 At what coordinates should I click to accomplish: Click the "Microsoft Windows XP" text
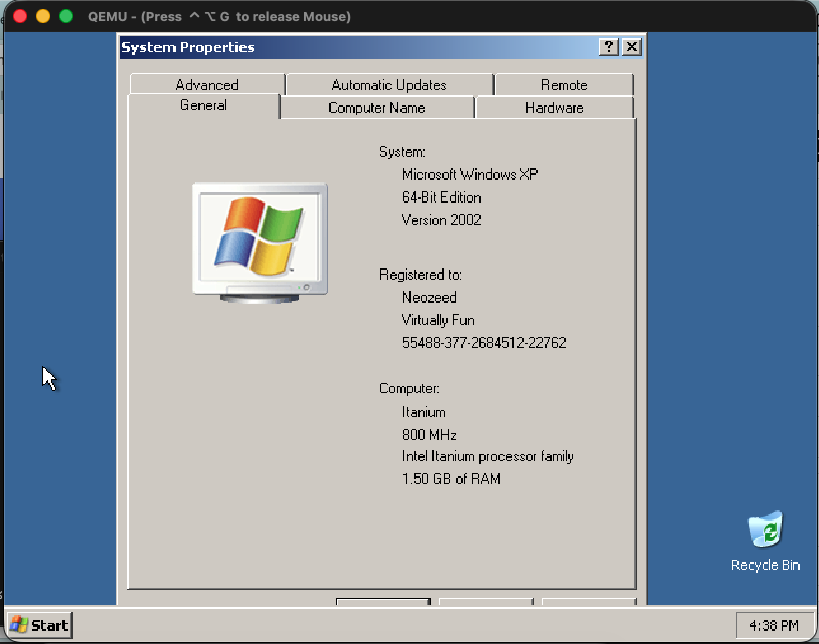click(470, 174)
